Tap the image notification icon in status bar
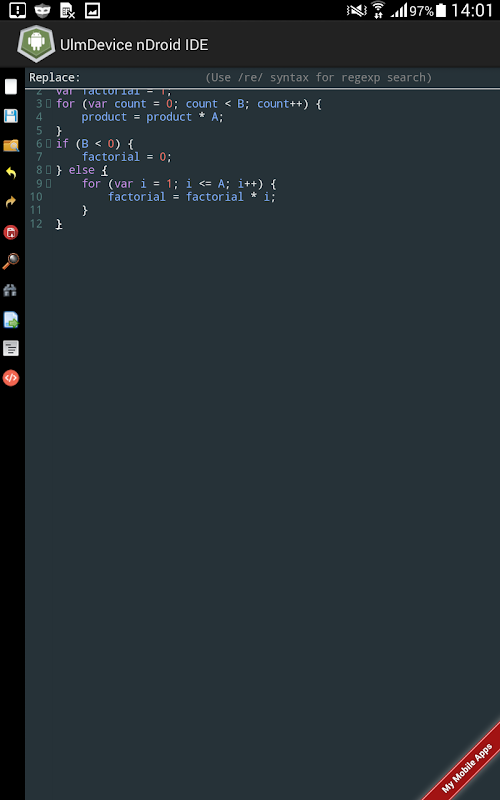Image resolution: width=500 pixels, height=800 pixels. 92,10
